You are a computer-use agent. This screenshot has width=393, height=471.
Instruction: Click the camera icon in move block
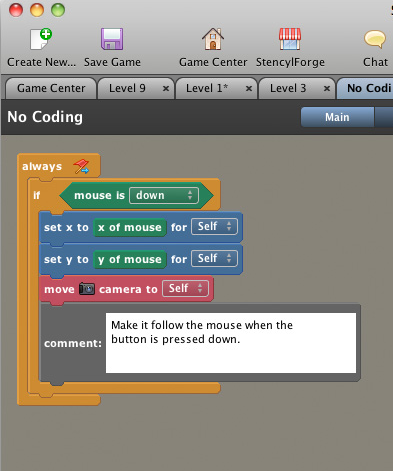pos(87,289)
